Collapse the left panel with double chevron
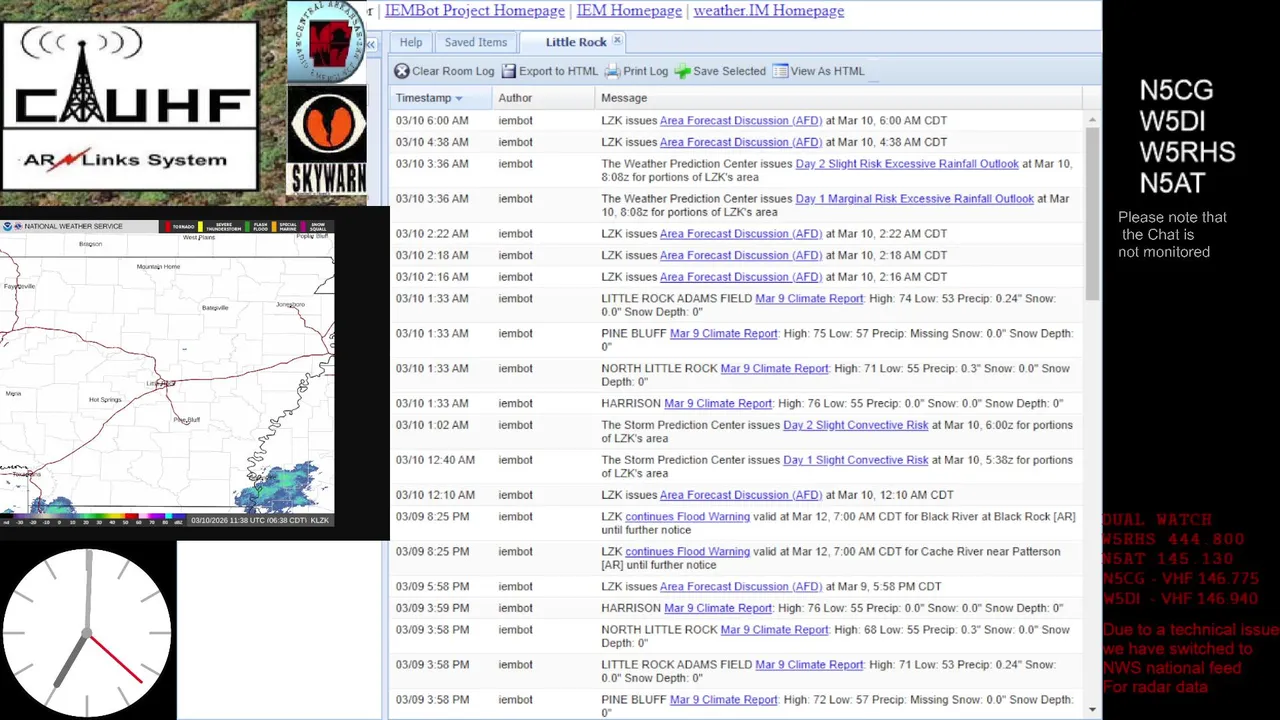Screen dimensions: 1280x720 (370, 45)
